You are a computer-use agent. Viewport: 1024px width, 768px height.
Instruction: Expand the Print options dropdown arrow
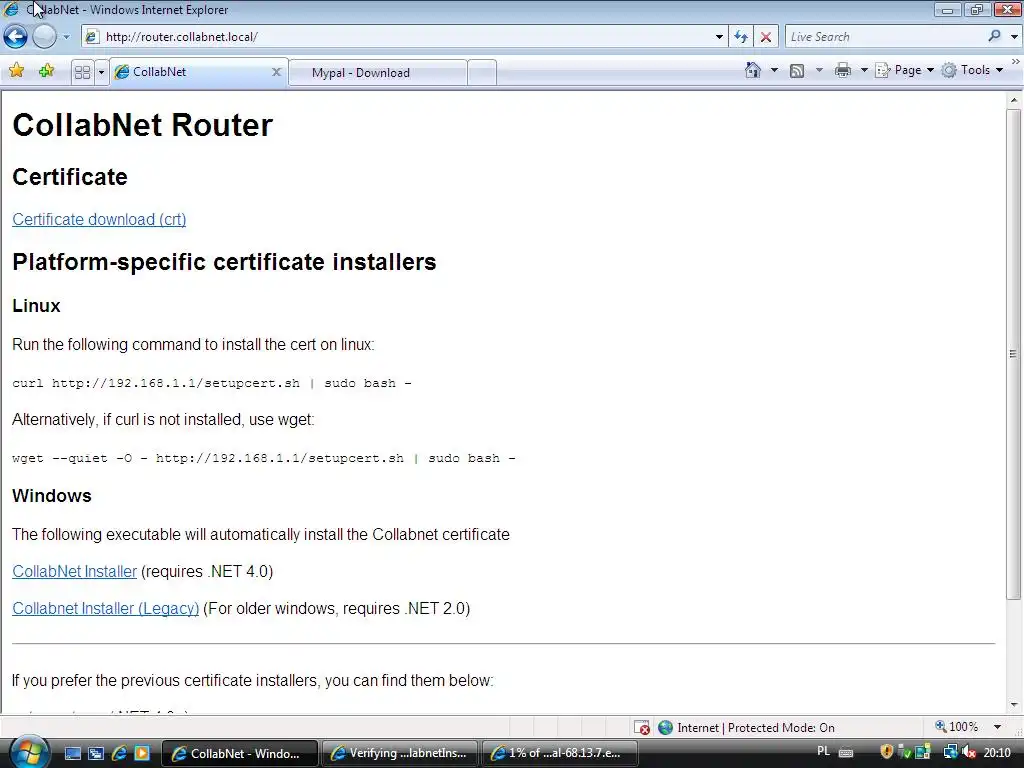863,70
